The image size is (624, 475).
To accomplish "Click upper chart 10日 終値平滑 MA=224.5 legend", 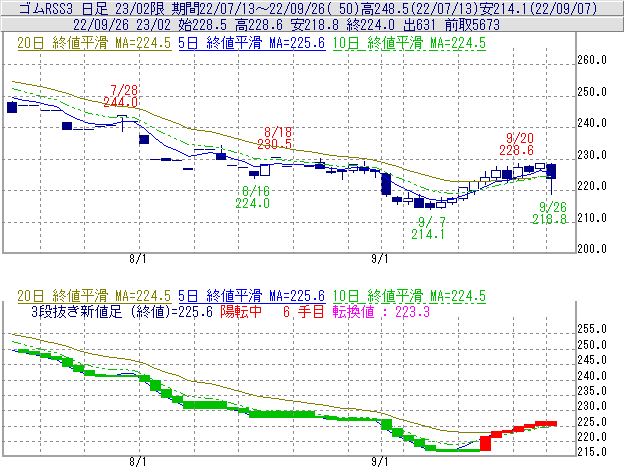I will click(409, 43).
